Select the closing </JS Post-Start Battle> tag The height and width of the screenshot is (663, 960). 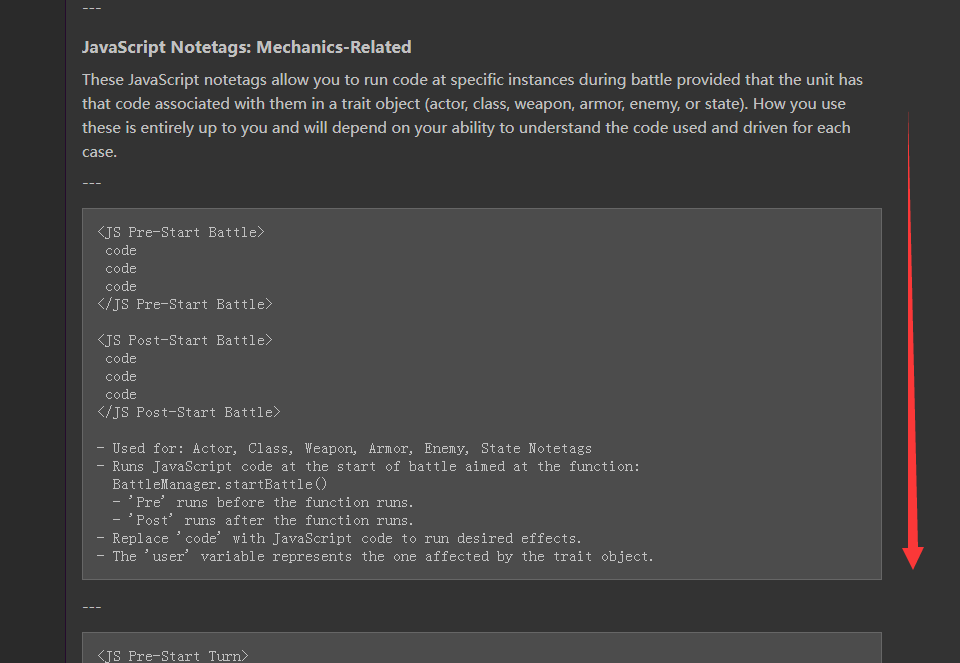189,412
